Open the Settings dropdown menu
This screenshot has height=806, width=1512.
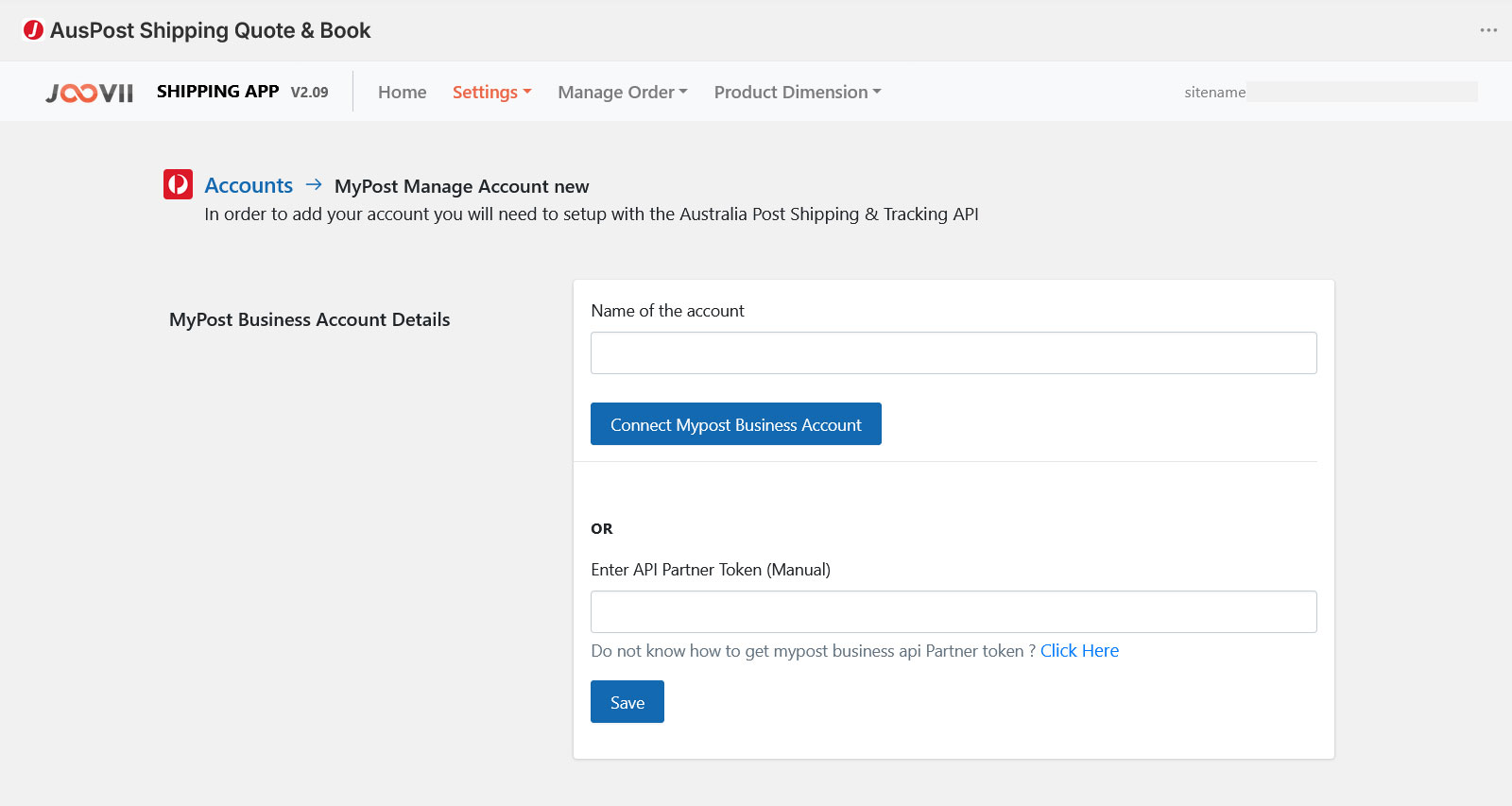[491, 92]
